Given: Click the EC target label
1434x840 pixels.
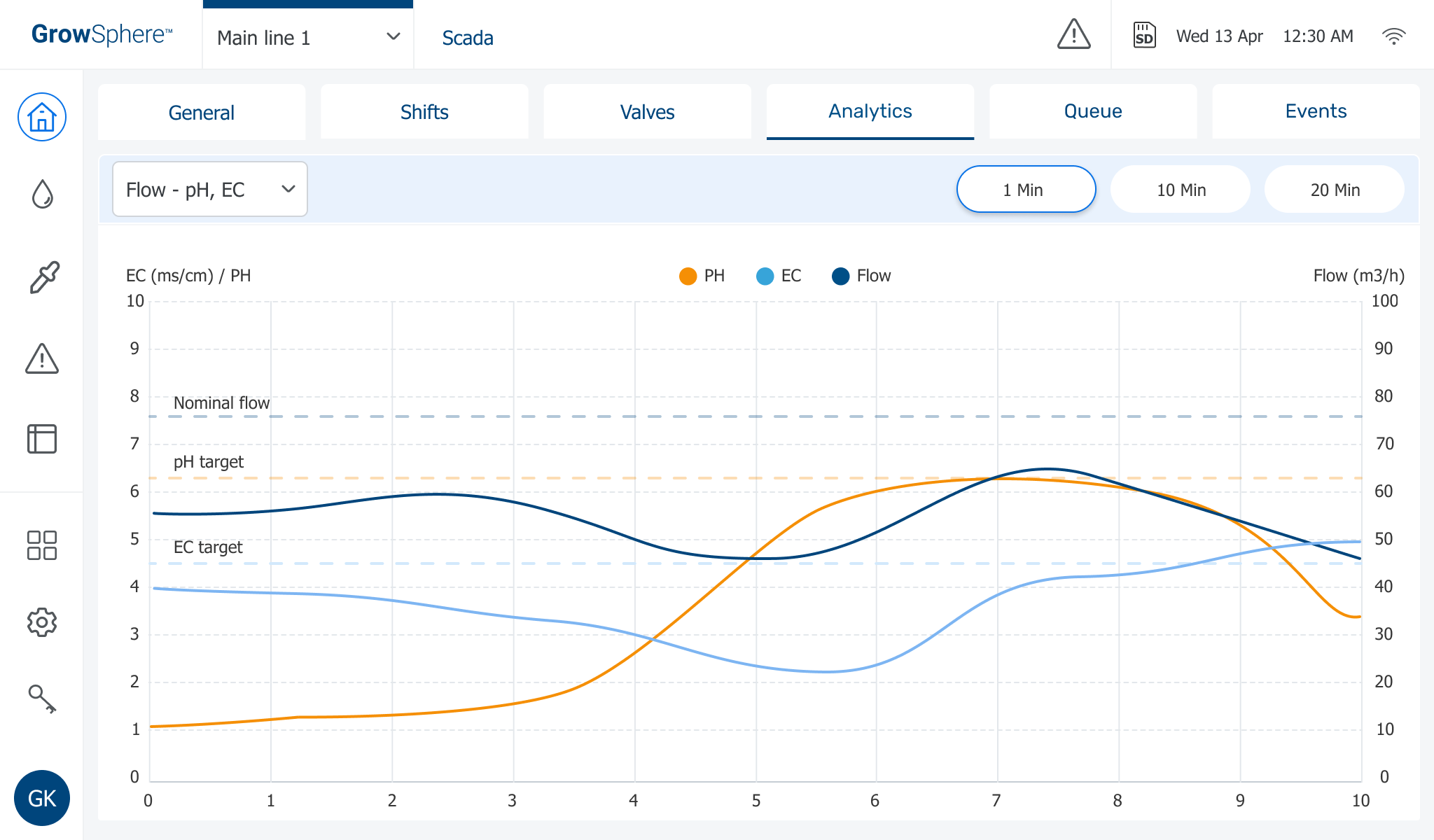Looking at the screenshot, I should coord(208,547).
